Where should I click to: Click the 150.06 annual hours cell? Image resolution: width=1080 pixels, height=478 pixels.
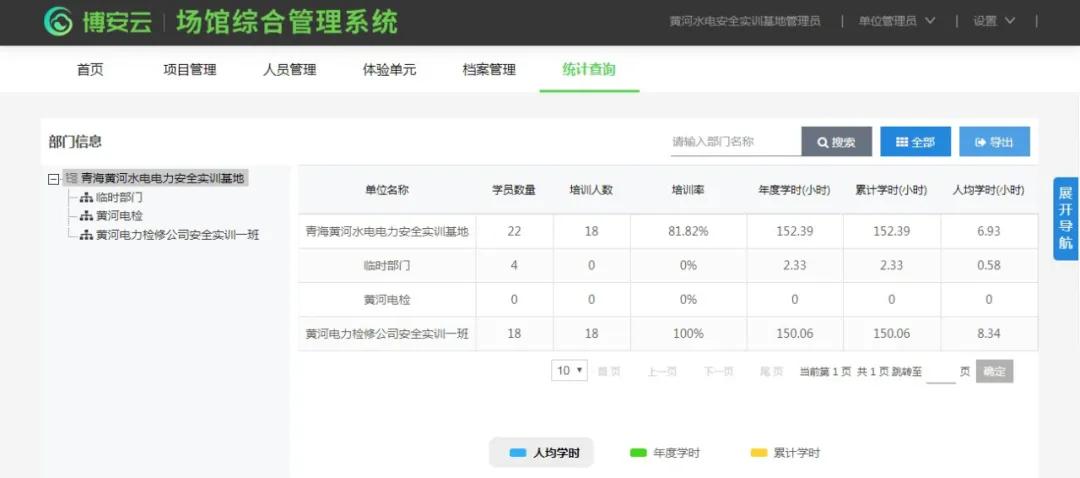[x=794, y=333]
